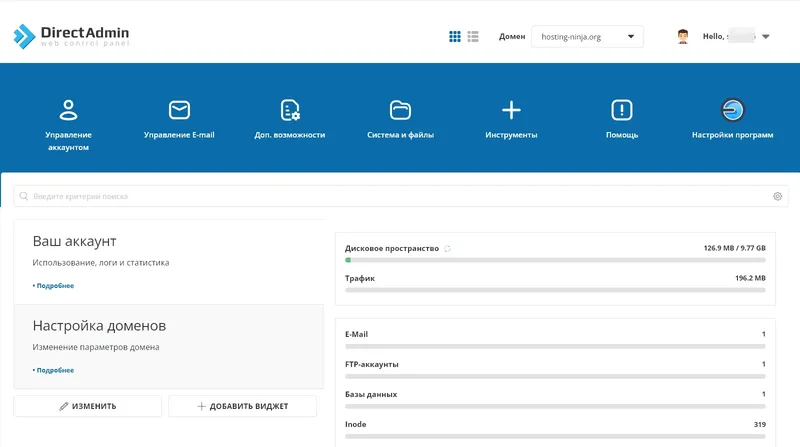
Task: Click the ИЗМЕНИТЬ button
Action: point(88,406)
